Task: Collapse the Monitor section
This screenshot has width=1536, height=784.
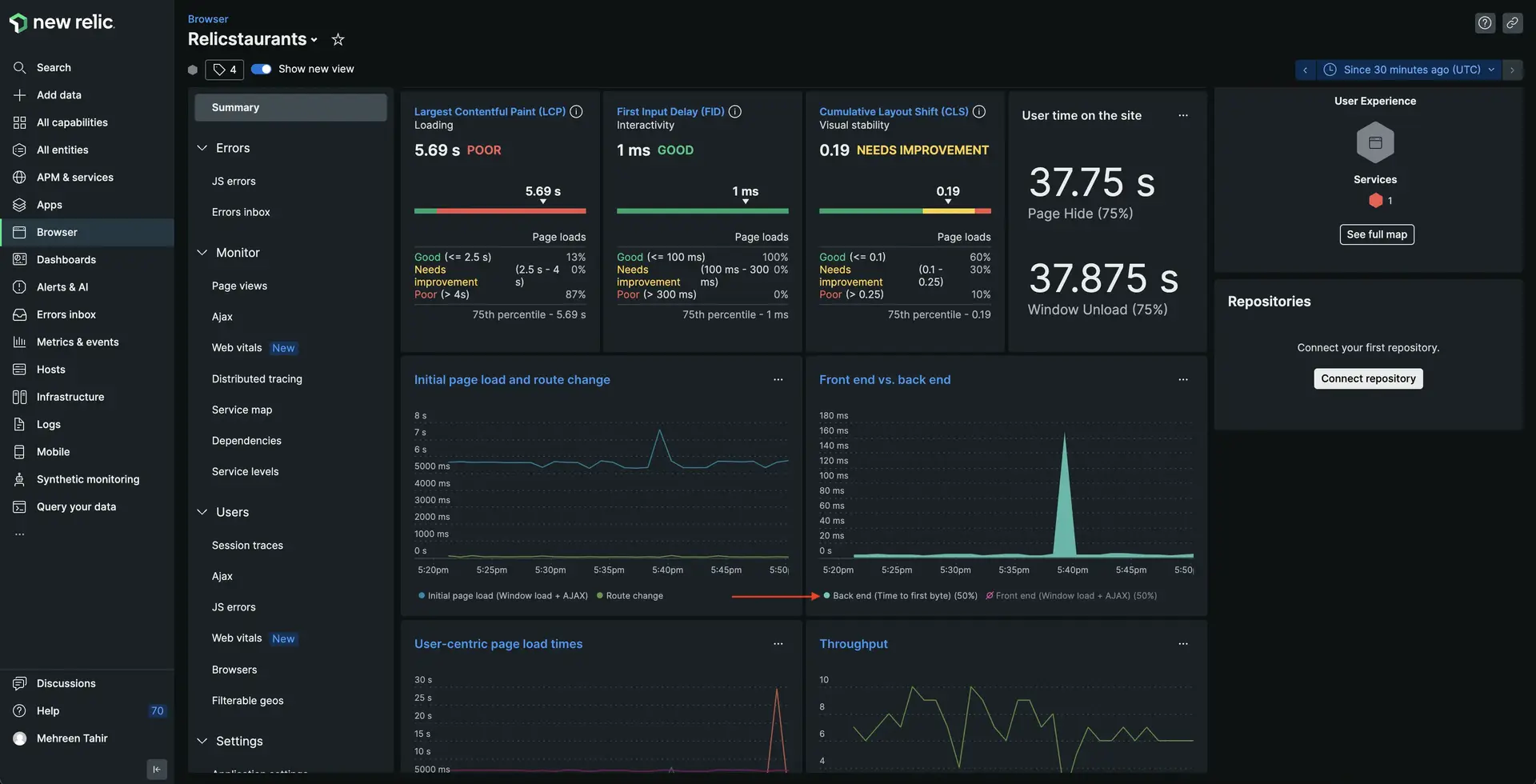Action: click(202, 253)
